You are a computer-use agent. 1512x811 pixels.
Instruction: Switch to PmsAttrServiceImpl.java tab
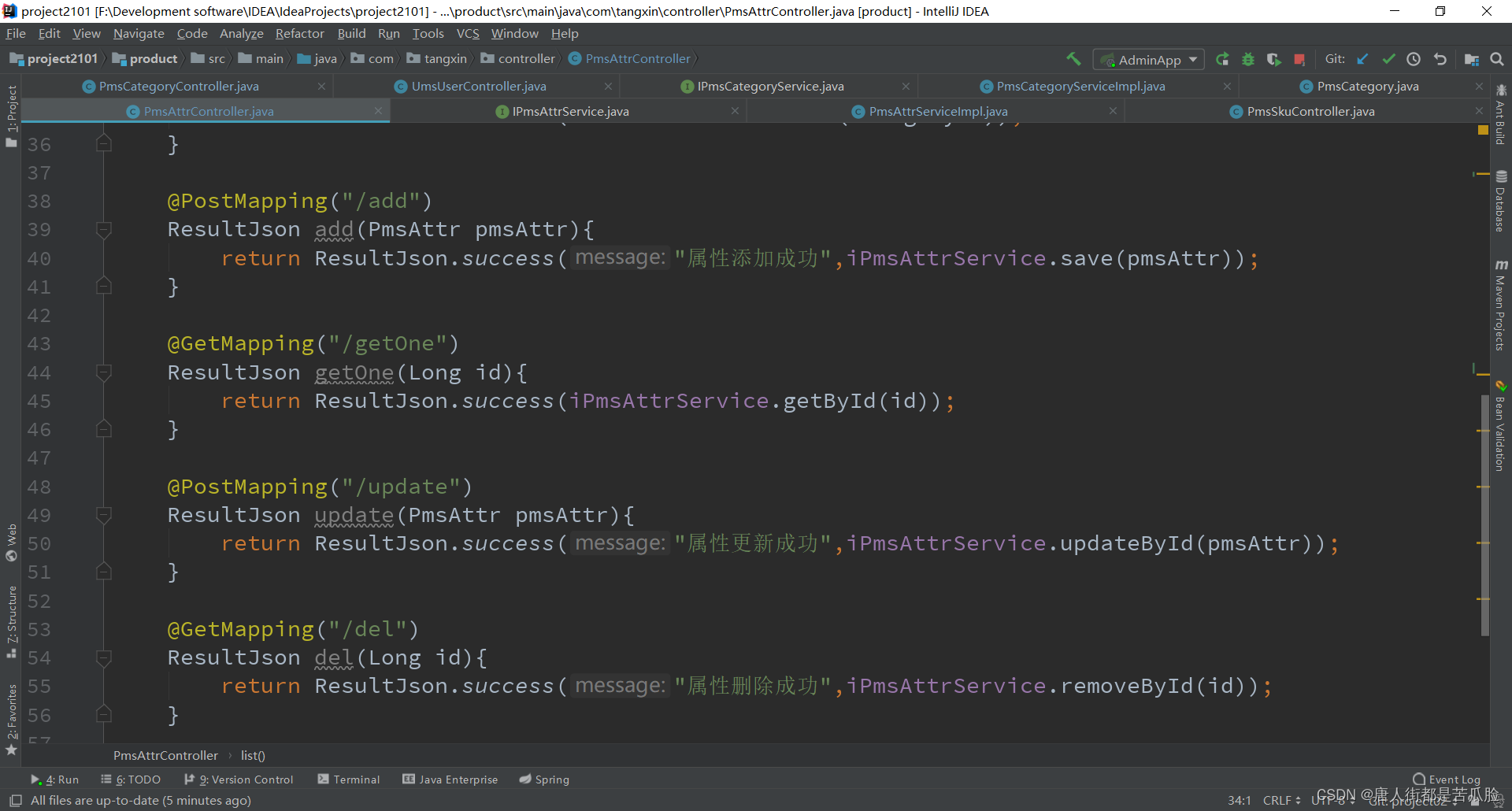tap(938, 111)
